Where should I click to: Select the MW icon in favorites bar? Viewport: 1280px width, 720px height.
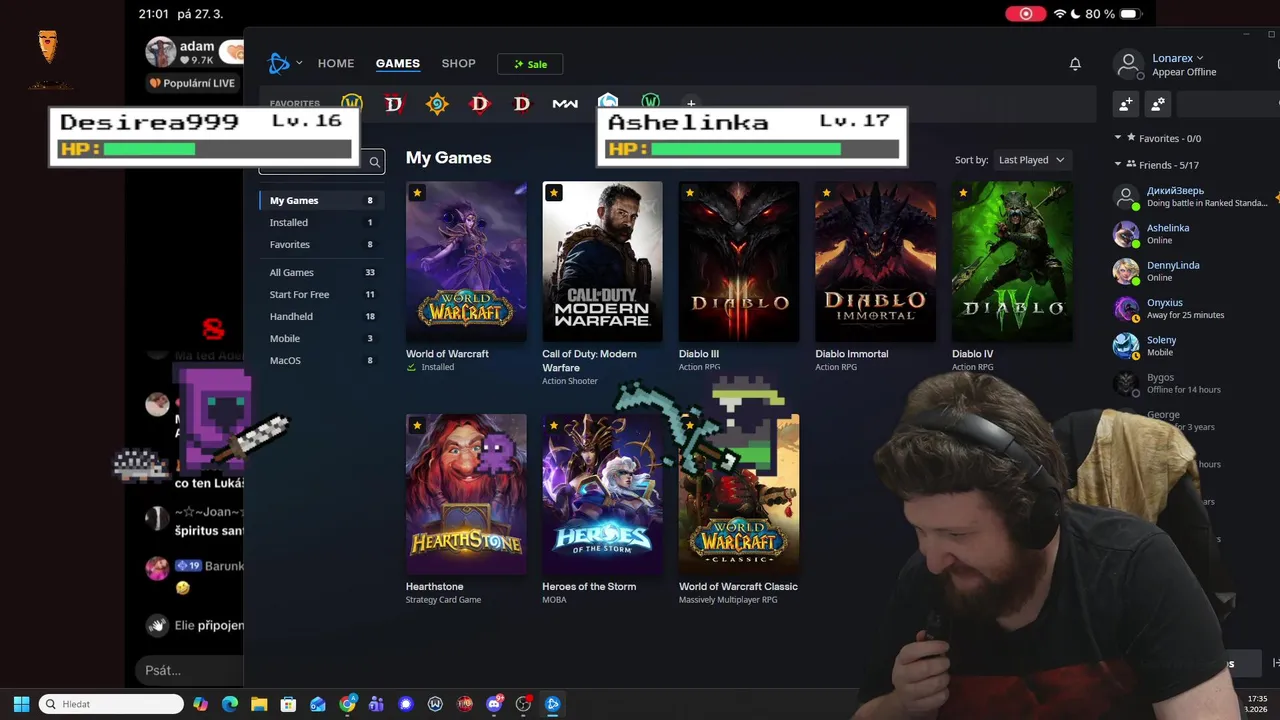click(565, 104)
